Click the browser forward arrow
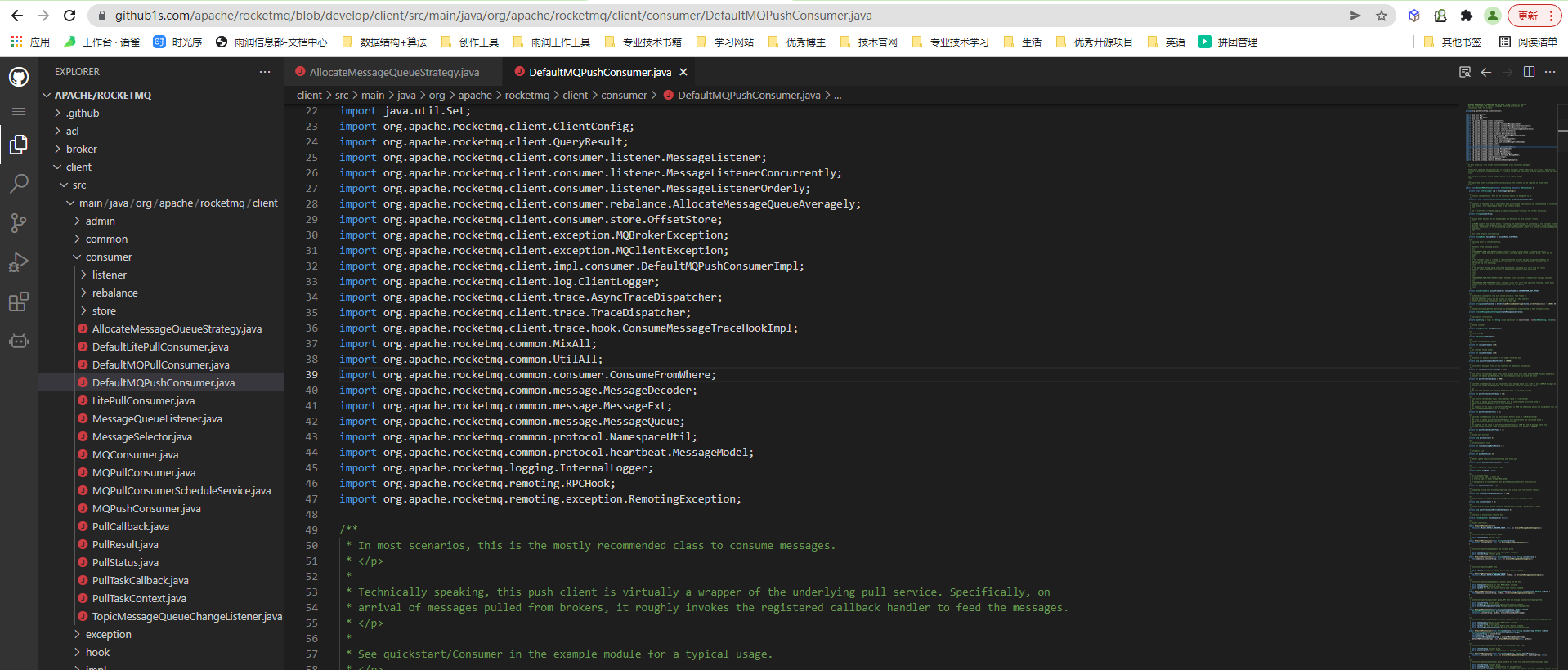 [x=43, y=16]
